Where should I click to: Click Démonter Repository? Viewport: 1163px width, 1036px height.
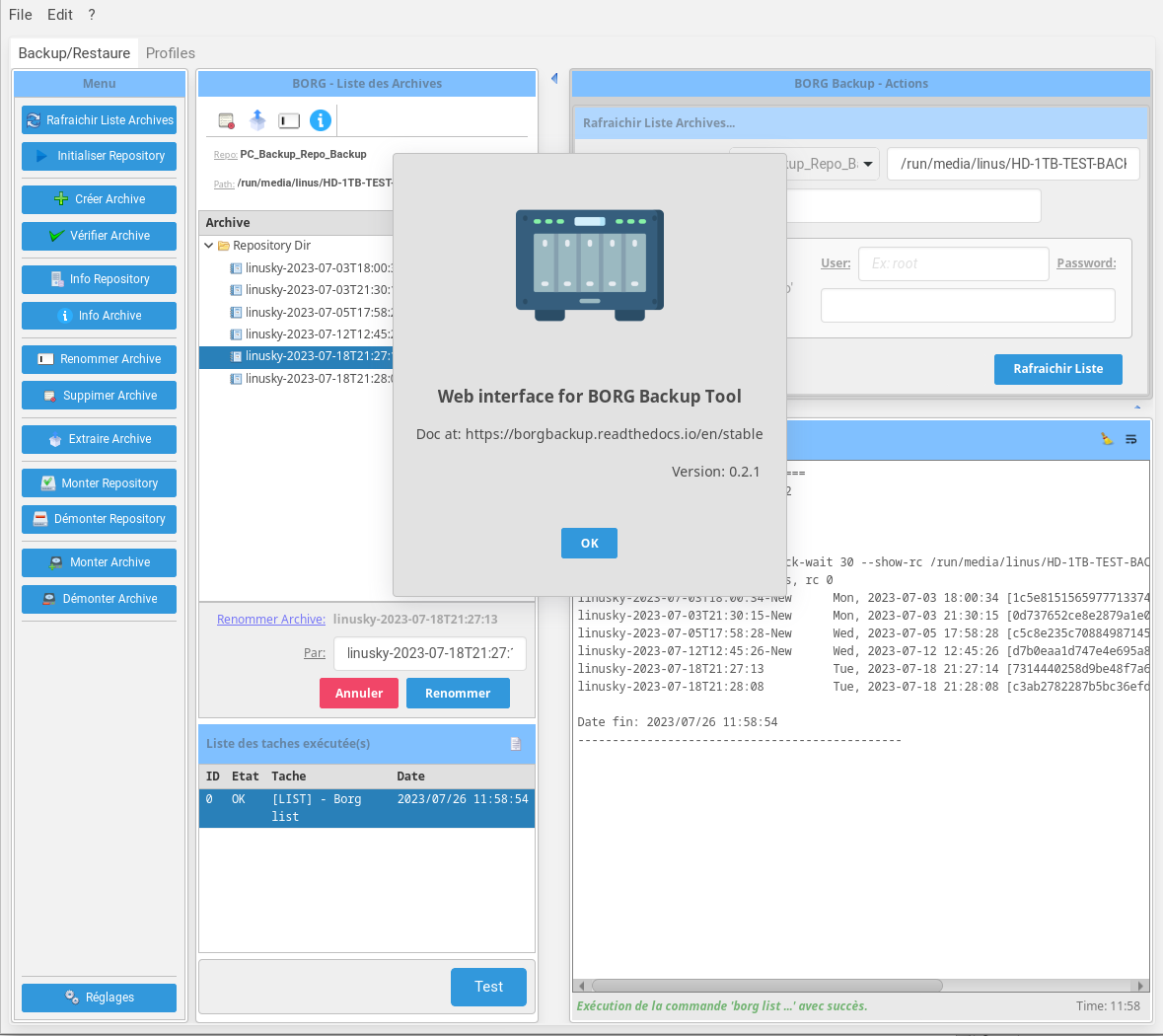100,519
